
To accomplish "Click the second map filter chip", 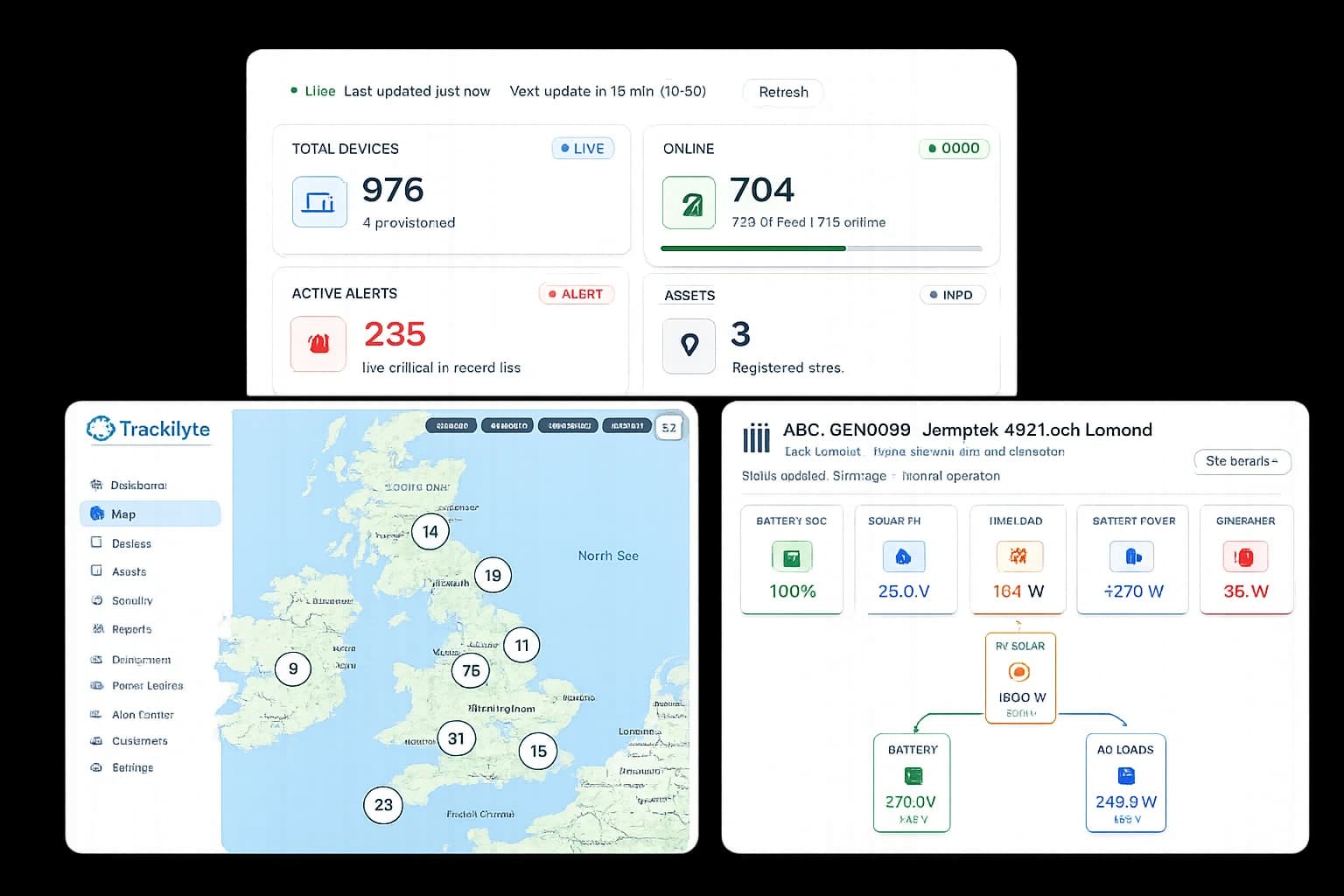I will tap(507, 425).
